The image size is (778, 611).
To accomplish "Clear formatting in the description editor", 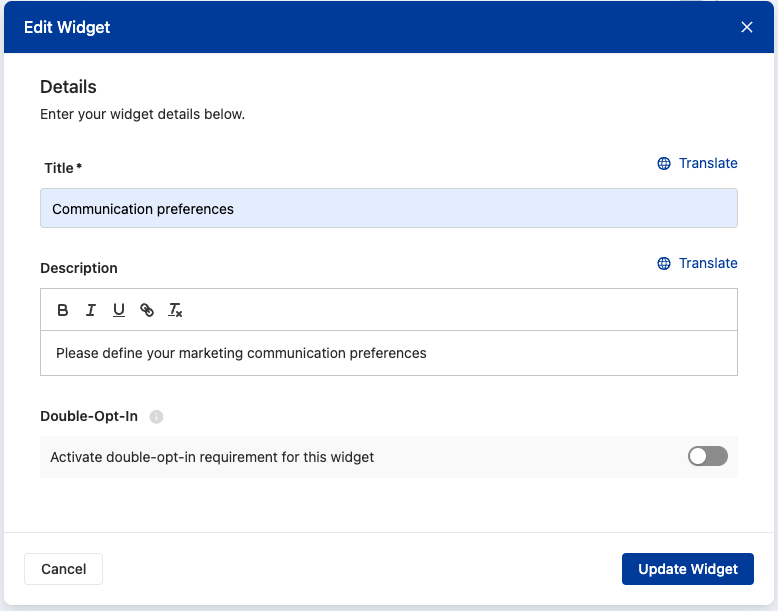I will click(x=175, y=310).
